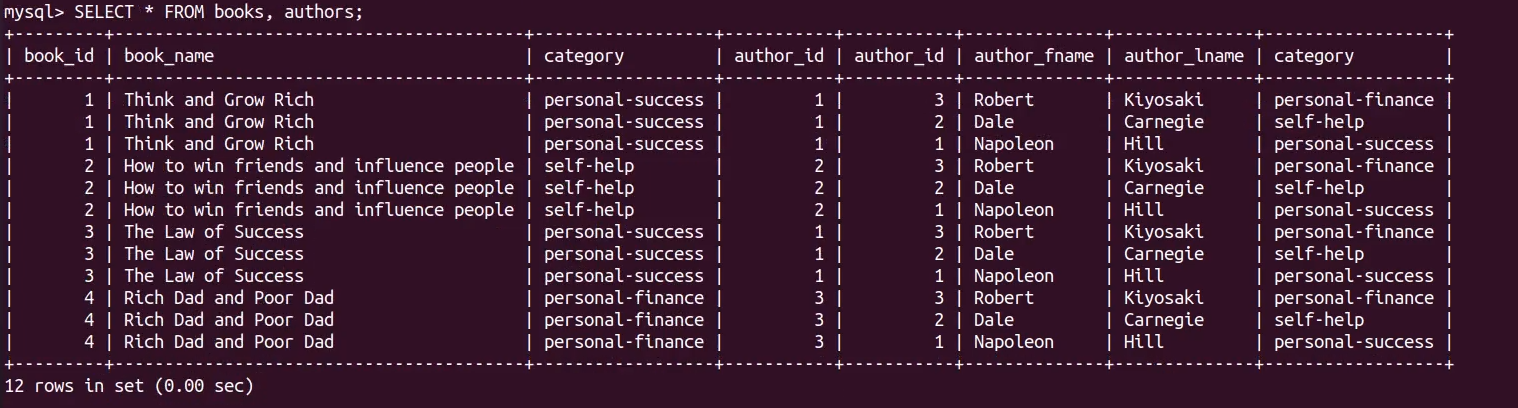
Task: Click 'Dale' in the second data row
Action: tap(993, 122)
